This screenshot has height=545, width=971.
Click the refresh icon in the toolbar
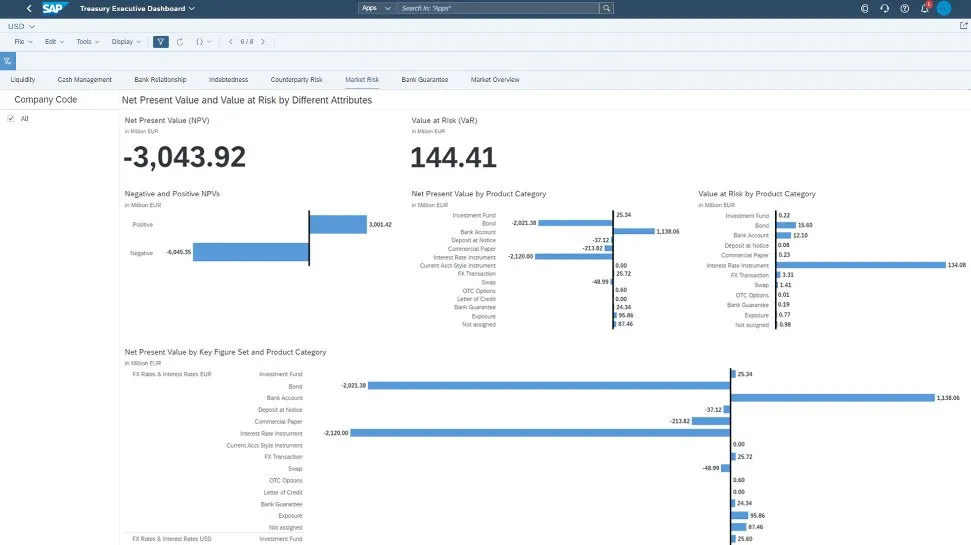(x=180, y=42)
